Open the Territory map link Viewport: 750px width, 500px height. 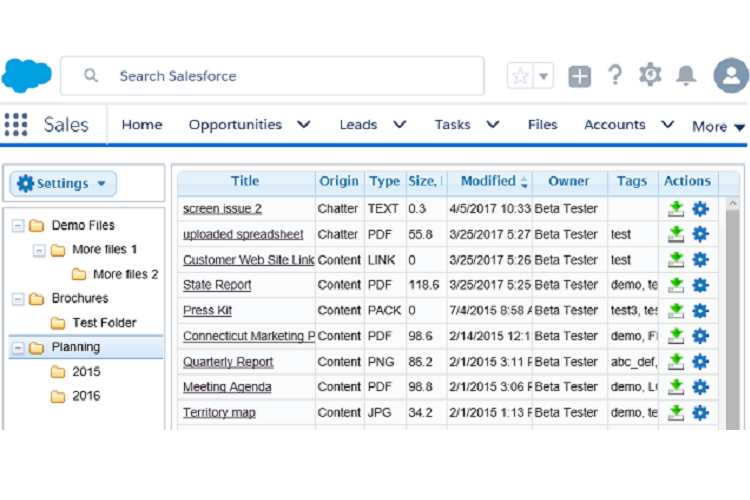coord(220,412)
